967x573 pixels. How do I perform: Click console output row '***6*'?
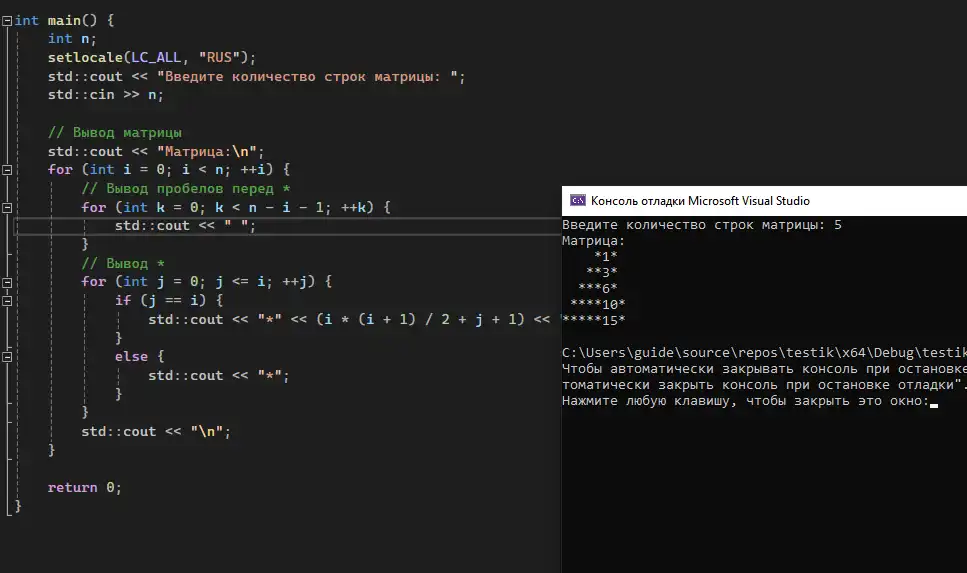598,289
